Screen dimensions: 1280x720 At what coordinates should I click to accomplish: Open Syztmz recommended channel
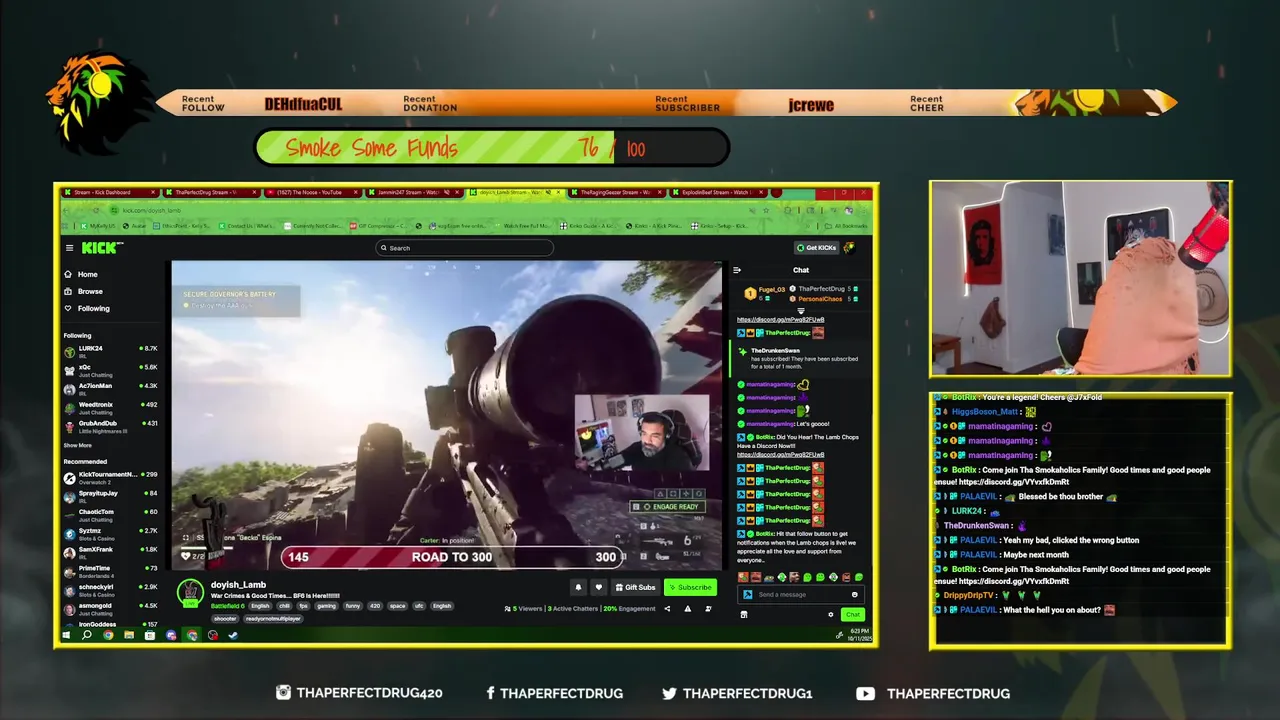coord(110,533)
